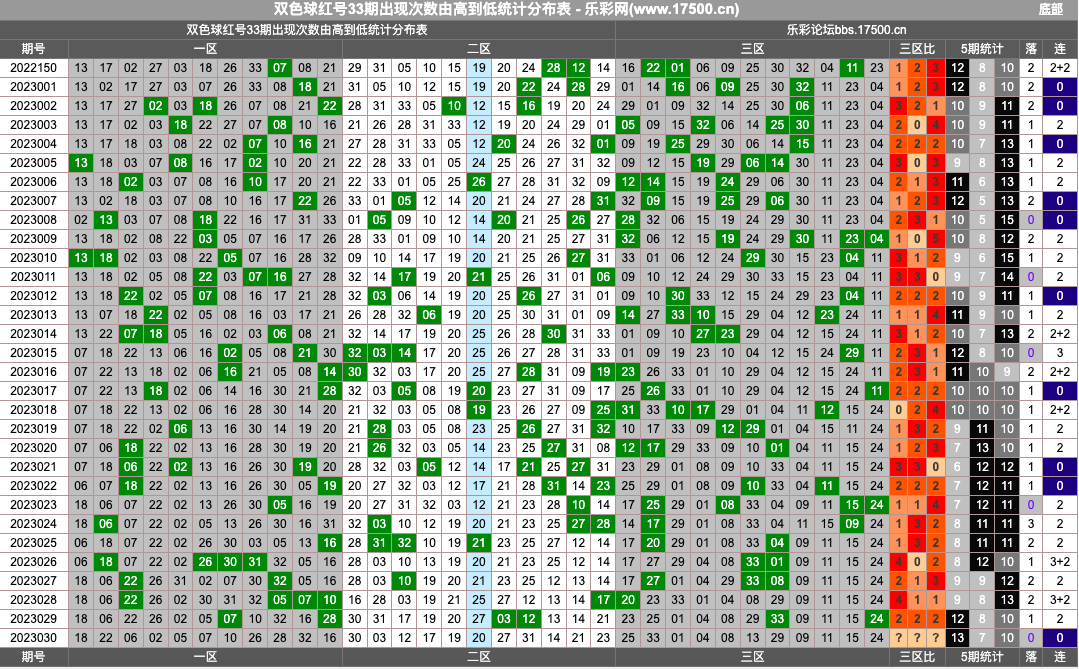Viewport: 1079px width, 669px height.
Task: Click green 03 cell in row 2023009
Action: [x=205, y=239]
